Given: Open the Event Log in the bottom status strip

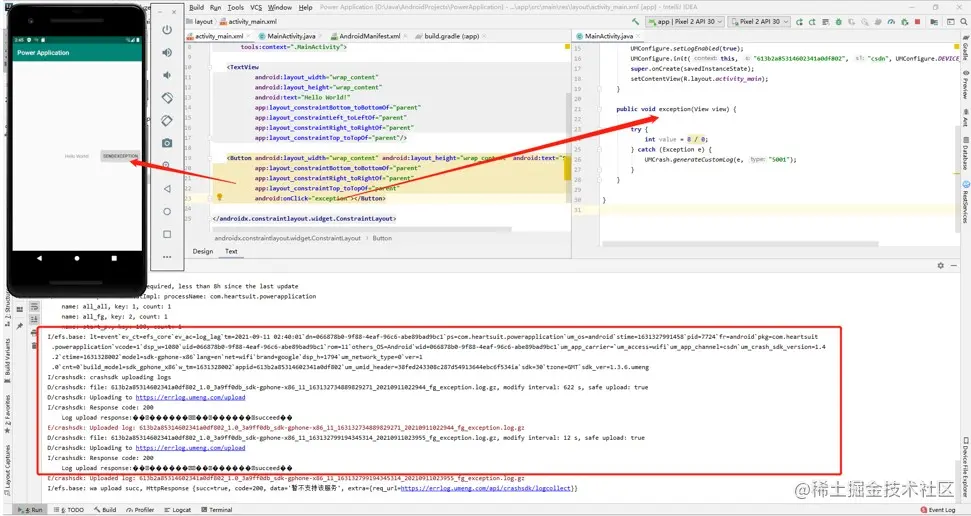Looking at the screenshot, I should [938, 510].
